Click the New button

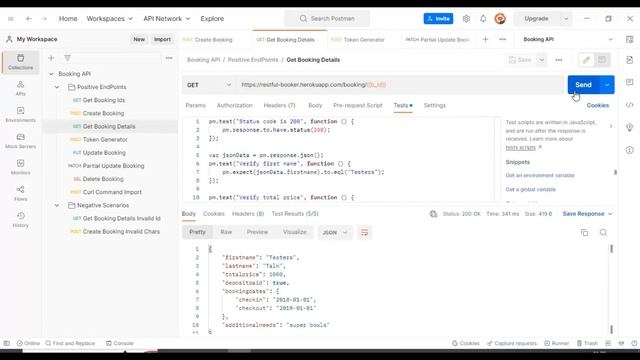139,39
